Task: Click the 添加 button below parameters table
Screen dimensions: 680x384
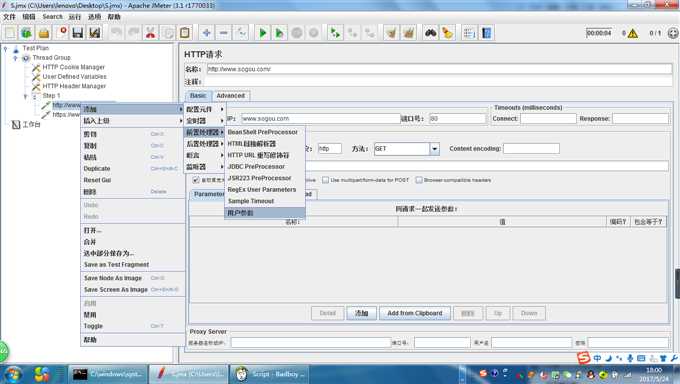Action: point(361,313)
